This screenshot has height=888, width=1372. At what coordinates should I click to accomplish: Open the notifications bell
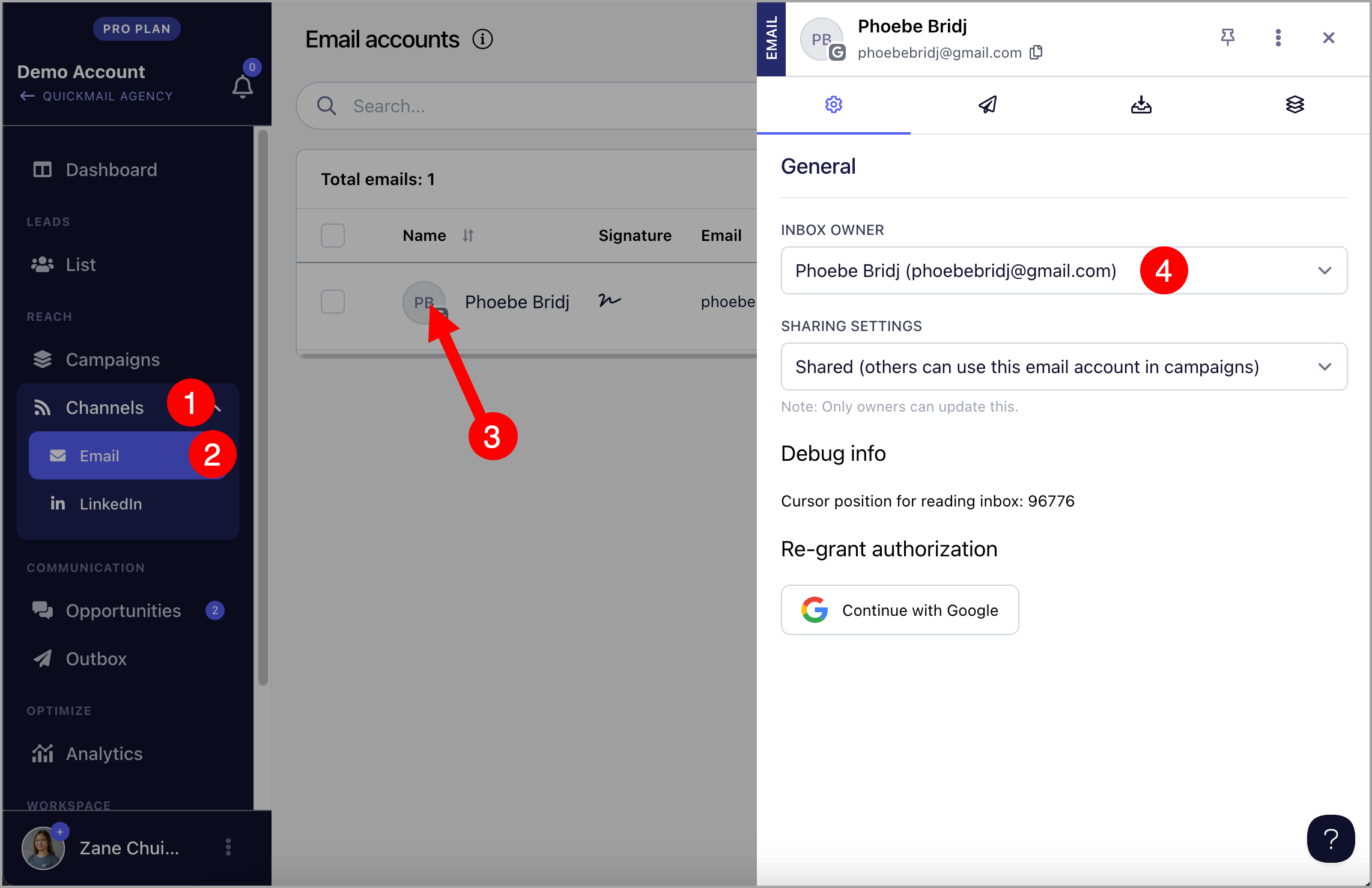point(243,87)
